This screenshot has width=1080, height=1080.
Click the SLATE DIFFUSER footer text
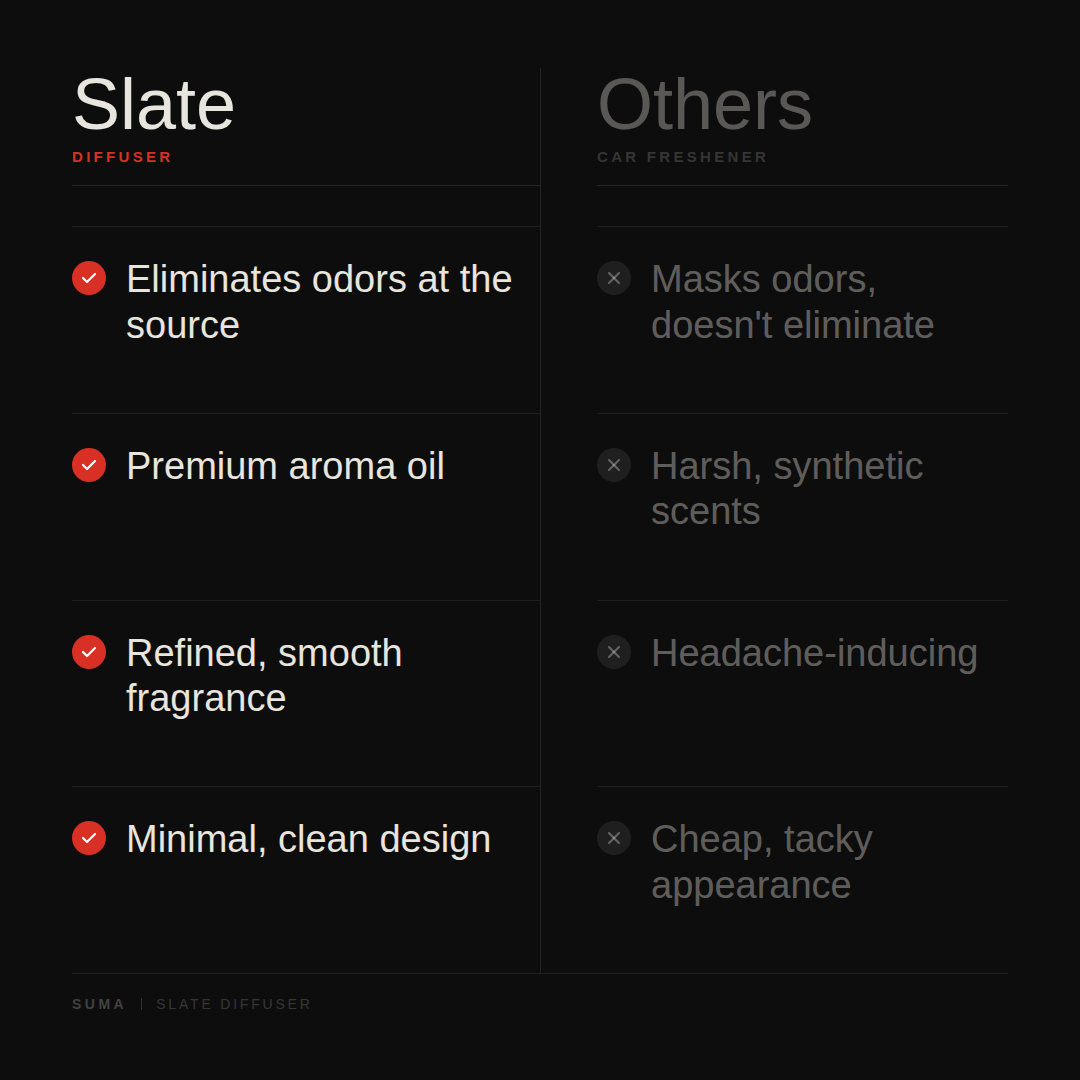[x=234, y=1004]
